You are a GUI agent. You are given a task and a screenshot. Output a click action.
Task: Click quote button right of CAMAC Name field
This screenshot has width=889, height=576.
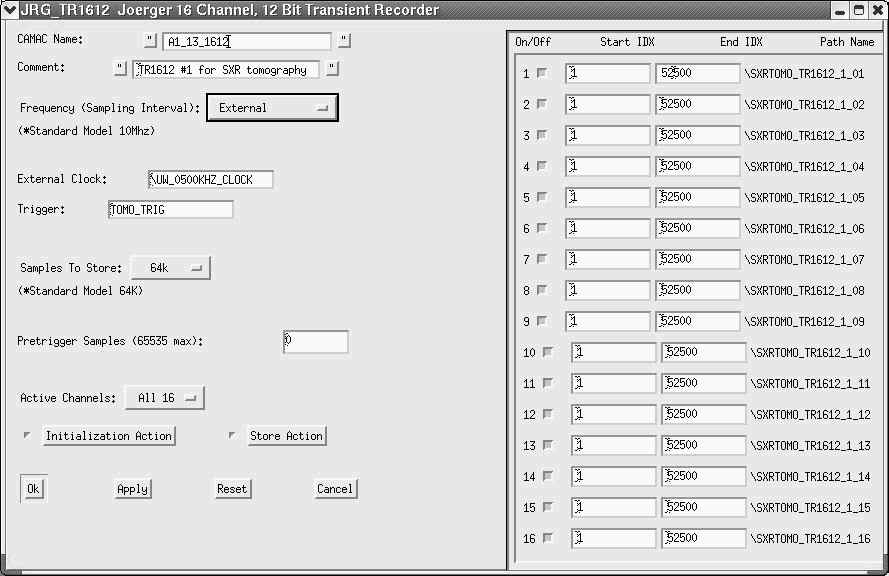344,41
